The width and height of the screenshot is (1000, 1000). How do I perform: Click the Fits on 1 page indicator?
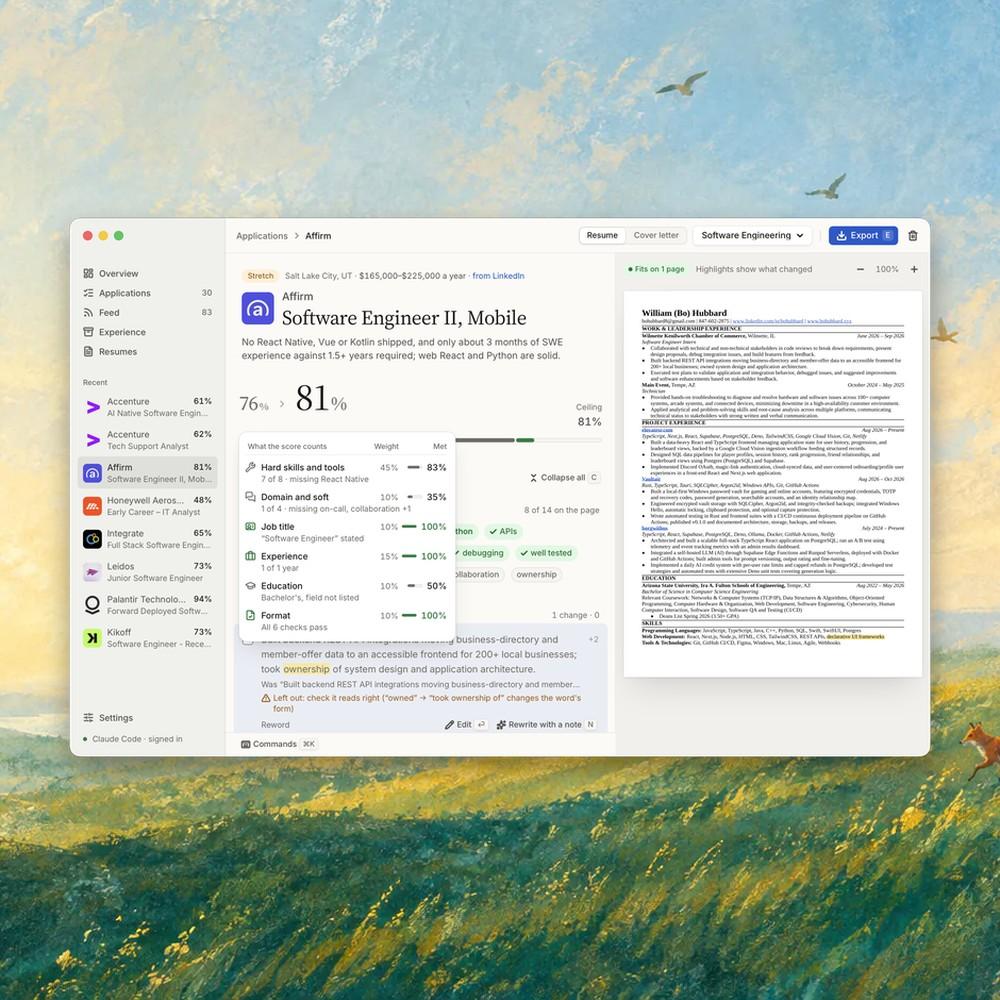tap(656, 270)
